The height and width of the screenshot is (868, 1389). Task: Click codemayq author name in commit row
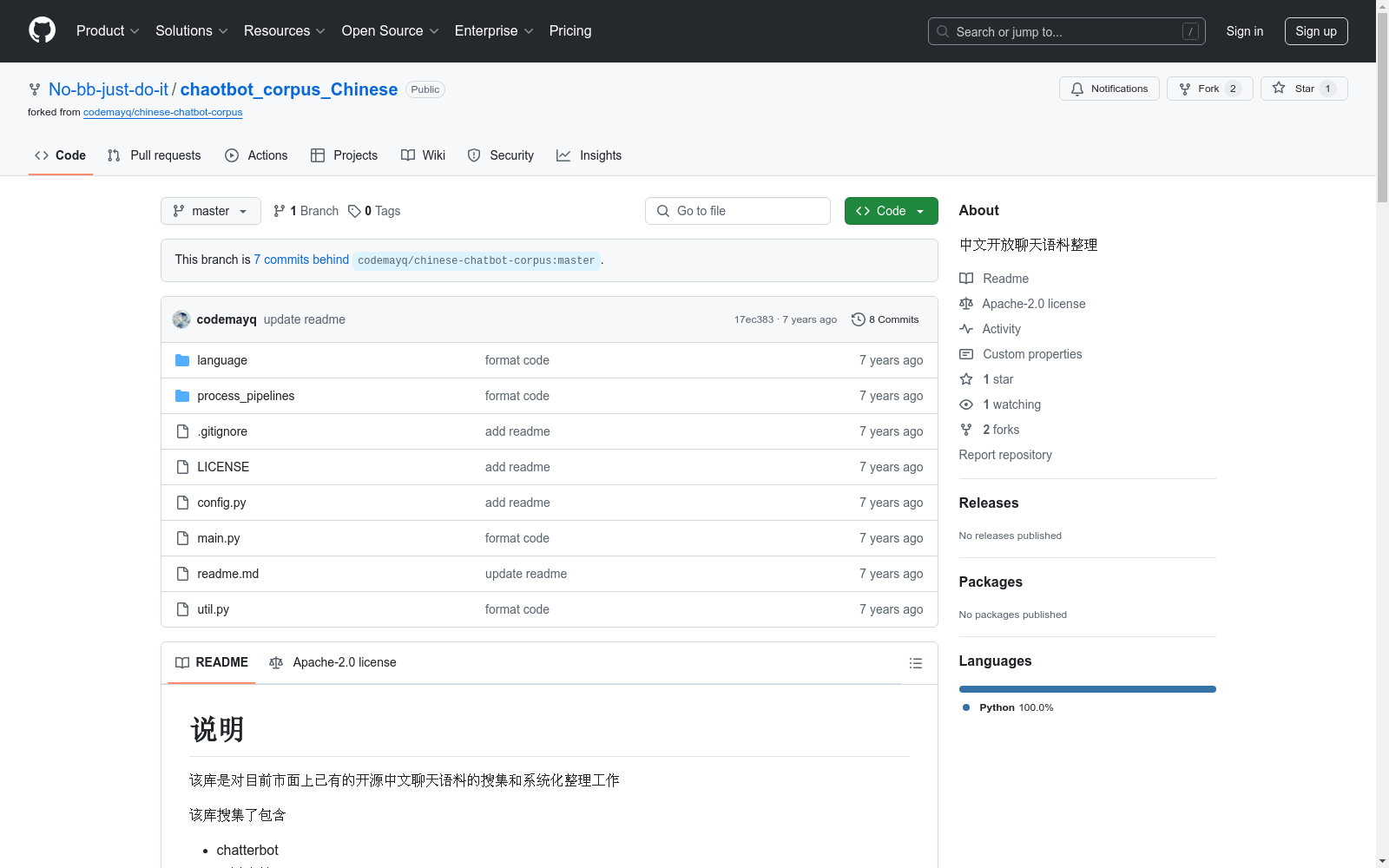coord(227,319)
